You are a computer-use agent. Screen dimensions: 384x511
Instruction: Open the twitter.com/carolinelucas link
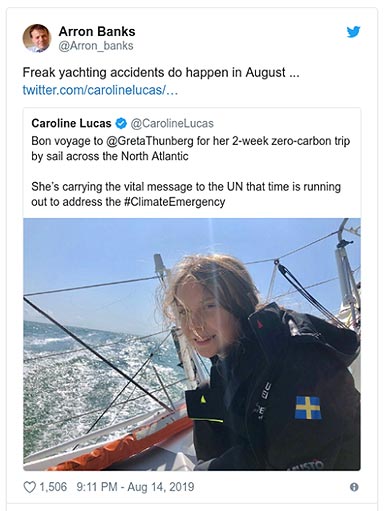pyautogui.click(x=100, y=90)
